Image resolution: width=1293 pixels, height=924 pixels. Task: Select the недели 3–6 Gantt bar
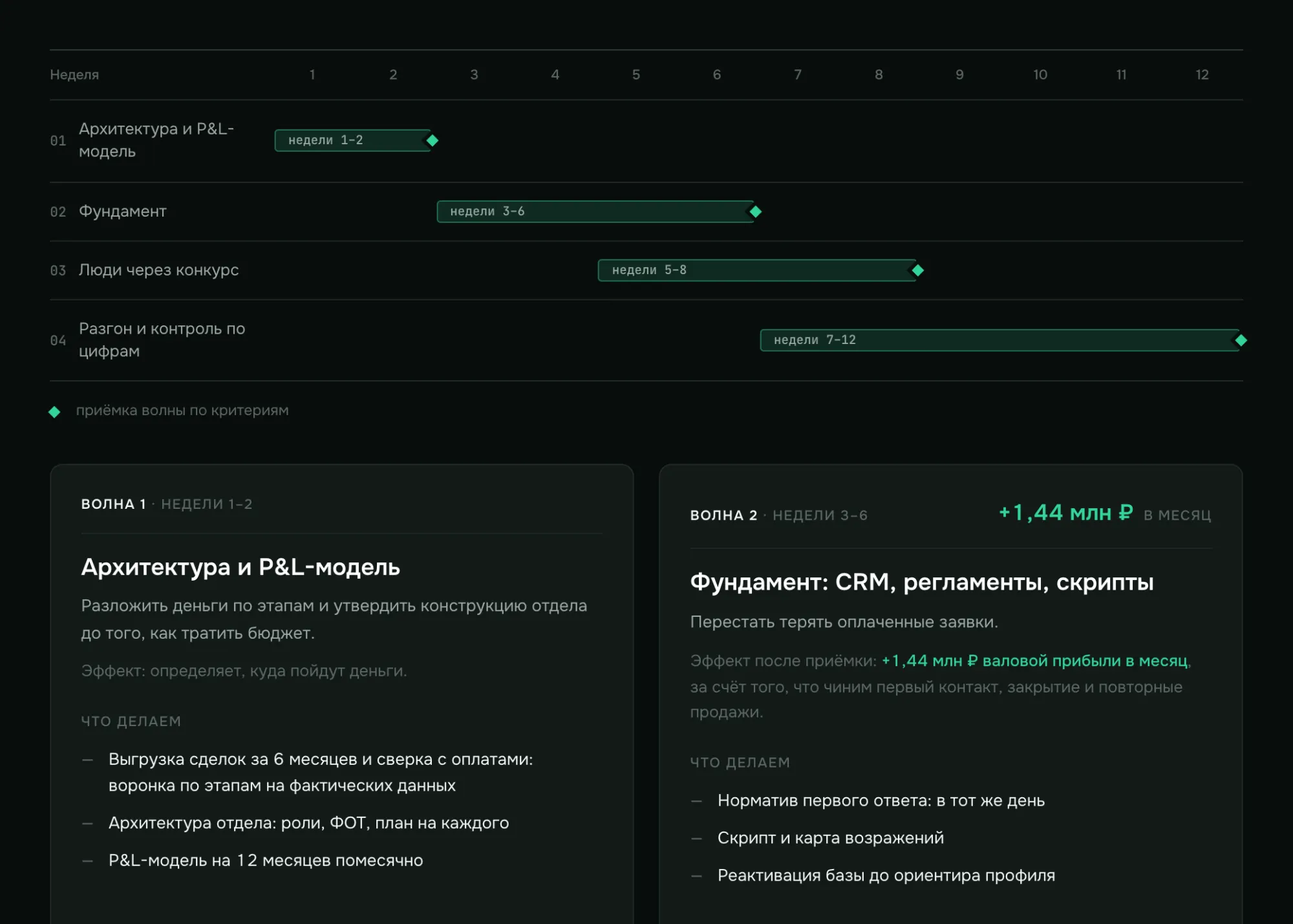click(x=595, y=211)
